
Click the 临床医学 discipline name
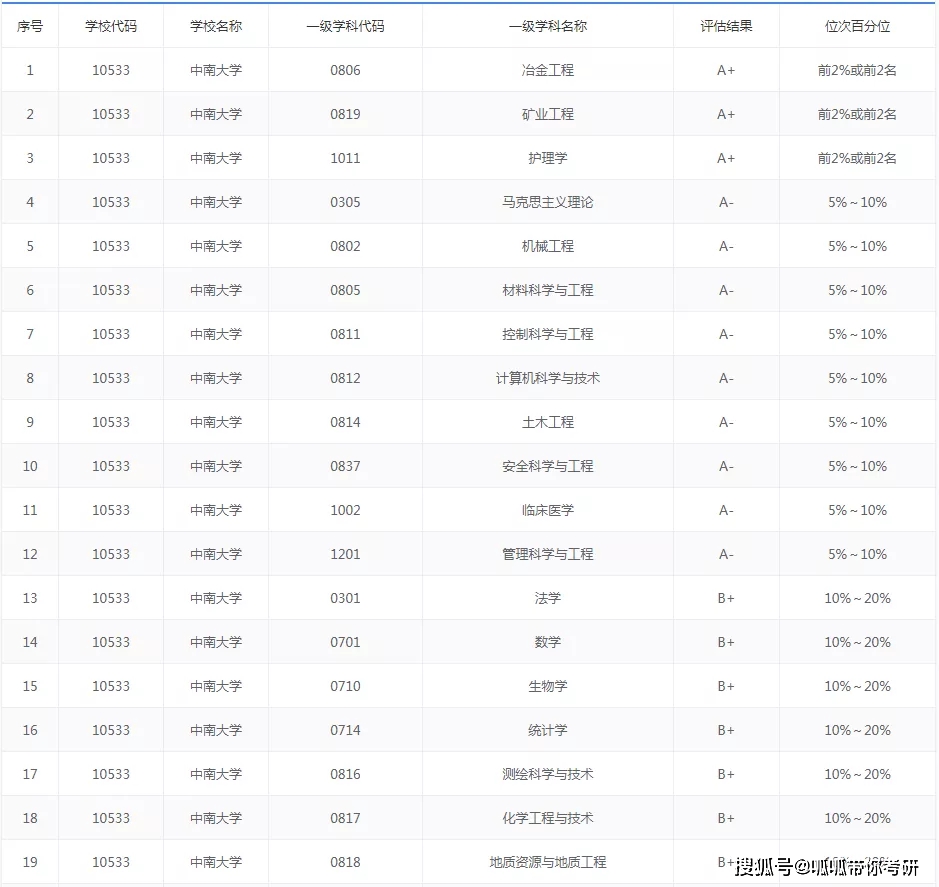click(547, 510)
